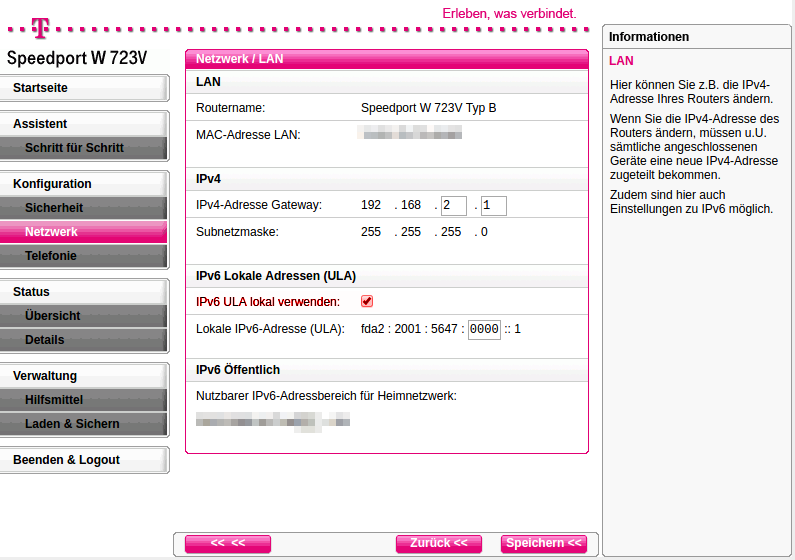This screenshot has height=560, width=795.
Task: Click the last octet IPv4 gateway field
Action: (493, 206)
